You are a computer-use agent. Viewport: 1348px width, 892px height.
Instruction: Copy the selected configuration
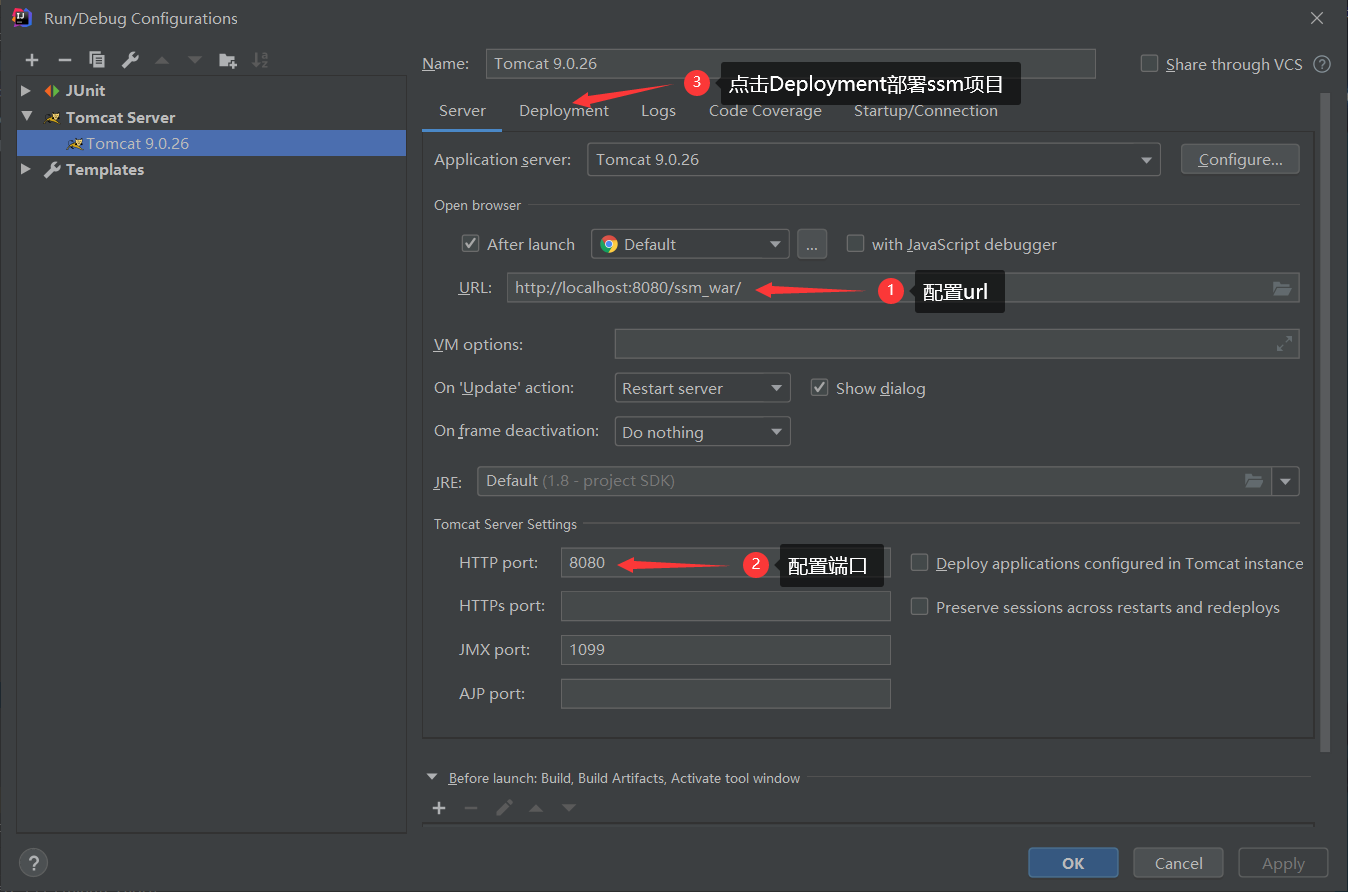(97, 60)
